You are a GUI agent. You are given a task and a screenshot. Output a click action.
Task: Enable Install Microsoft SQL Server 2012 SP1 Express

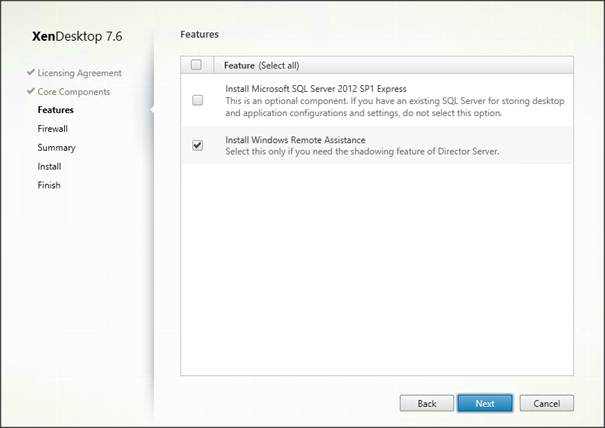198,100
